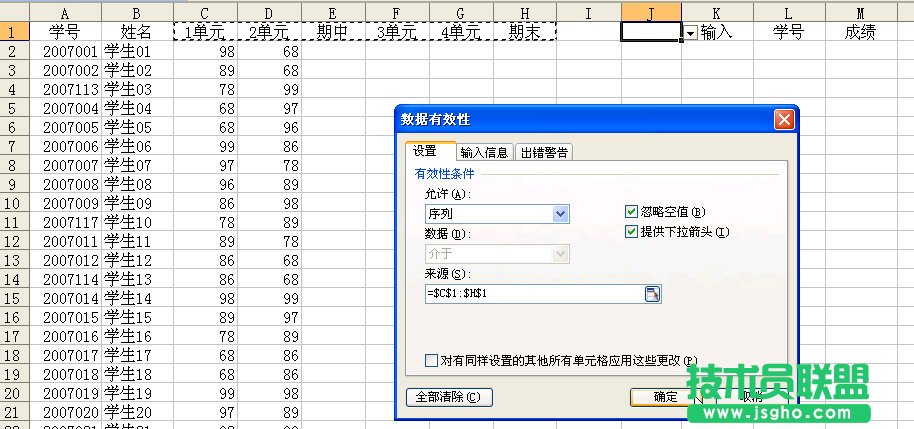
Task: Switch to the 输入信息 tab
Action: tap(484, 153)
